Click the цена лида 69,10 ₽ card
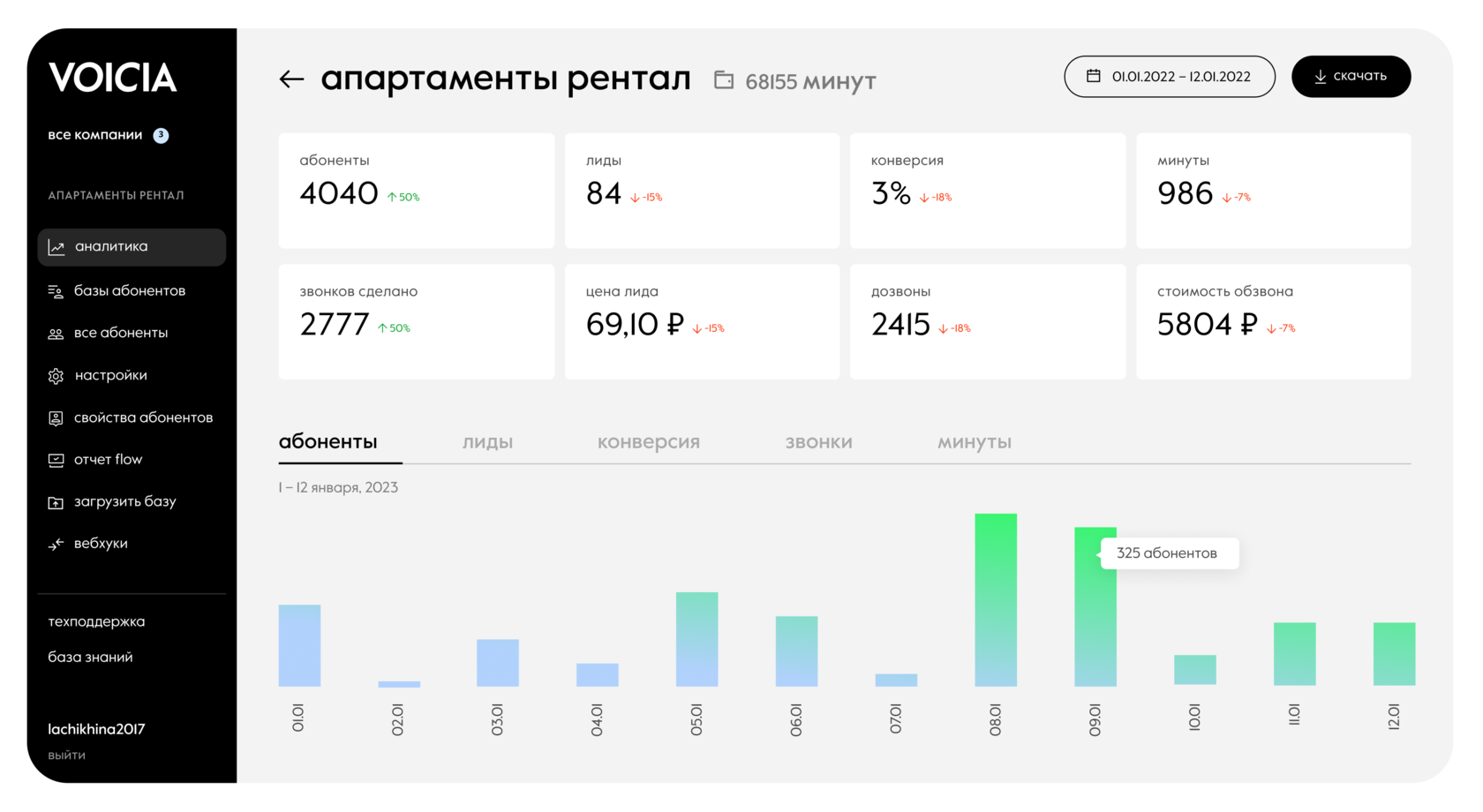Screen dimensions: 1483x812 coord(703,322)
